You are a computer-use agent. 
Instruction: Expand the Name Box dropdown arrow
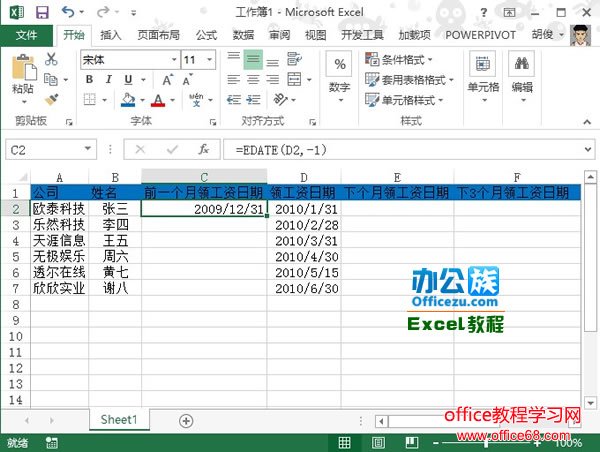coord(88,148)
